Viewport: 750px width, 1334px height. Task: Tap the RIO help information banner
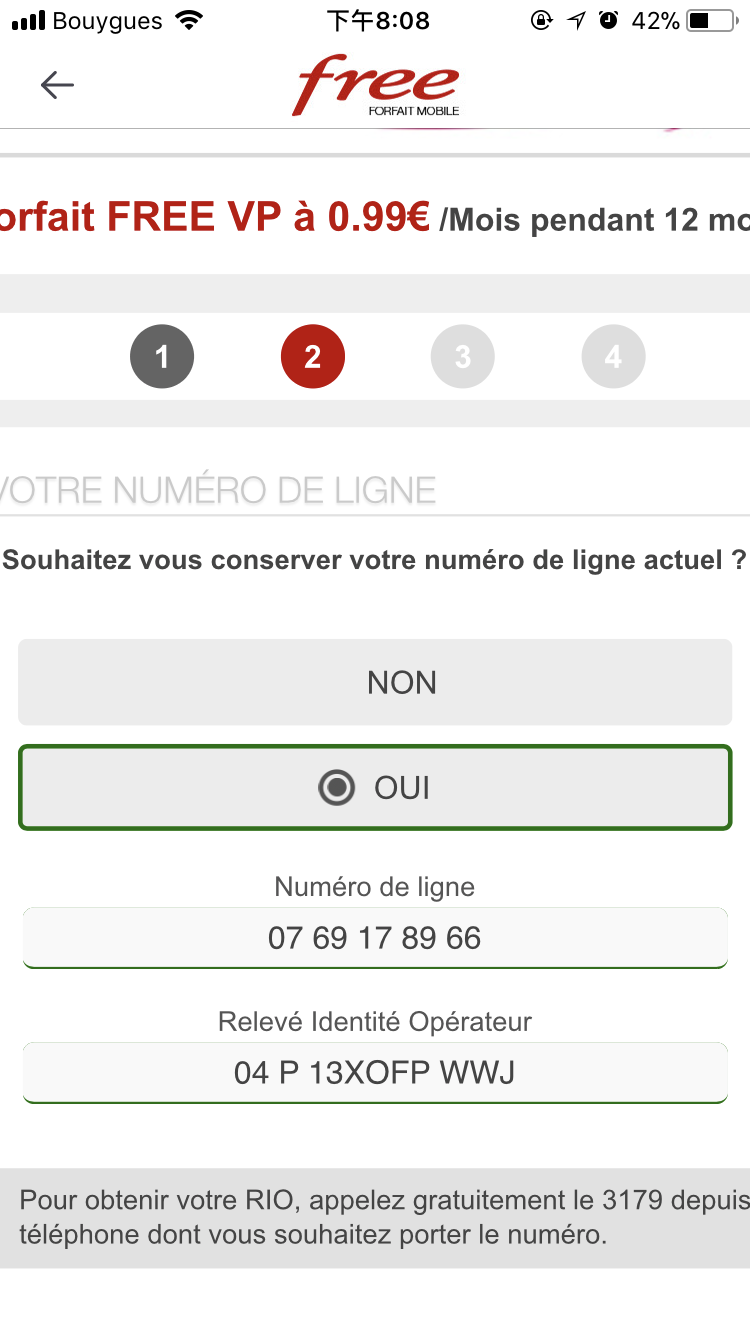pos(375,1218)
